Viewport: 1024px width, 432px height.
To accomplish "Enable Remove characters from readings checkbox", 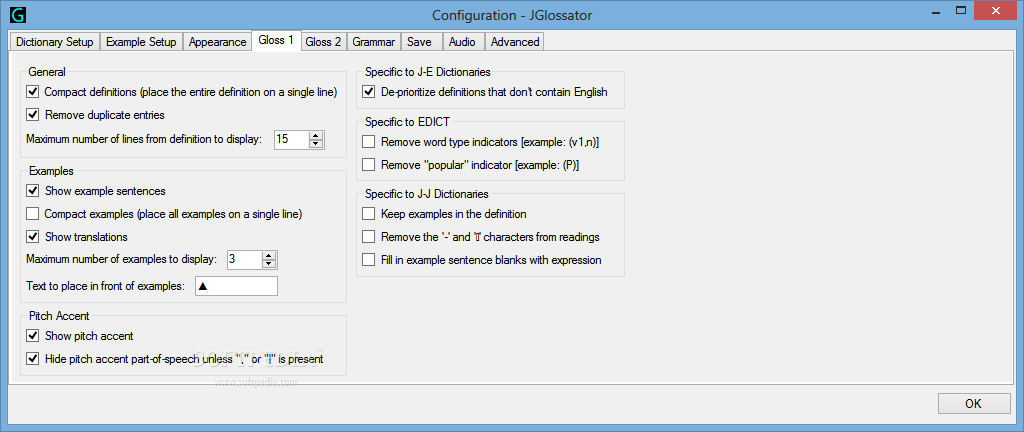I will [369, 237].
